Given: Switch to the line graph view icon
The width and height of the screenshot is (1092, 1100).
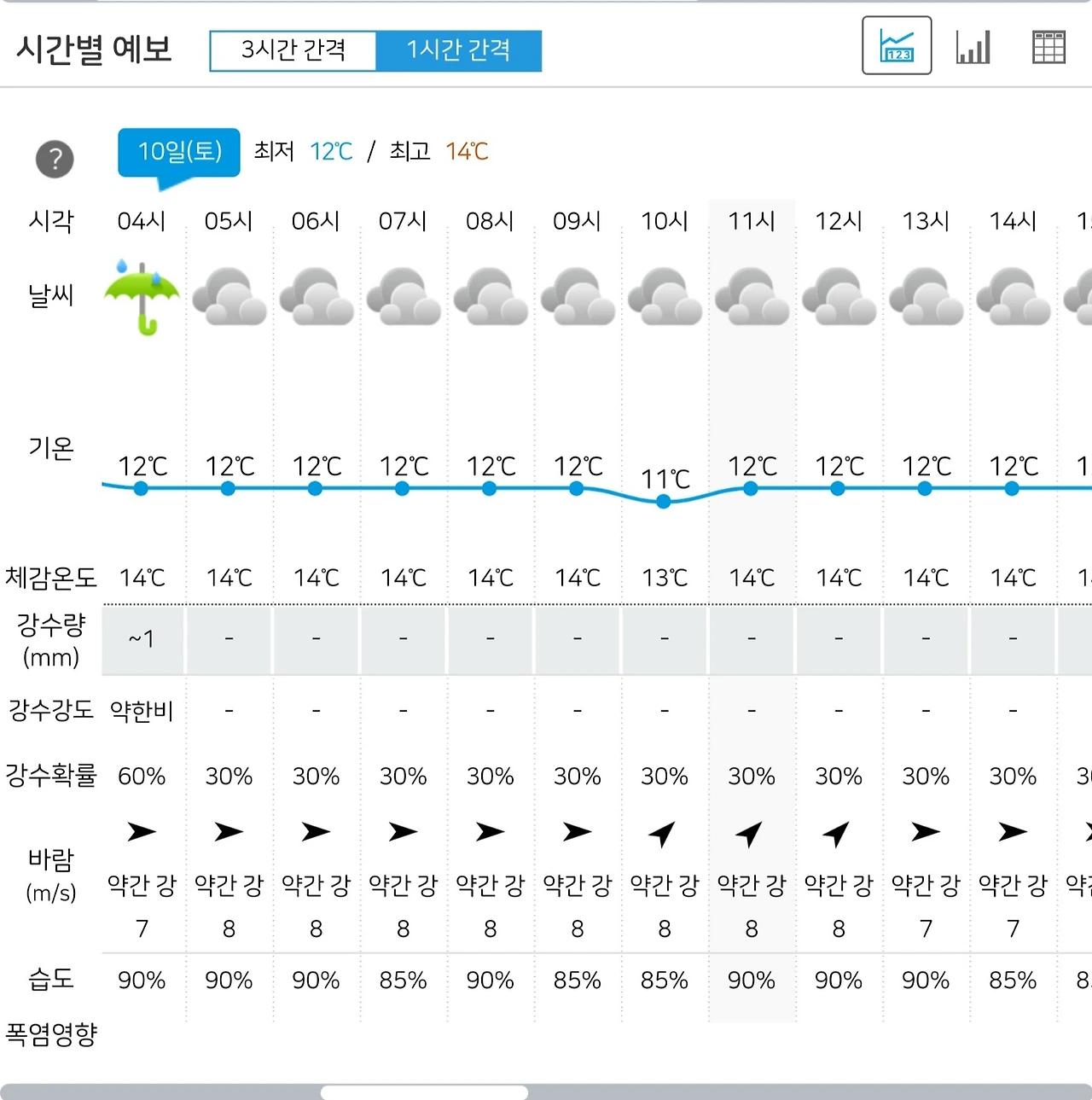Looking at the screenshot, I should pos(897,46).
